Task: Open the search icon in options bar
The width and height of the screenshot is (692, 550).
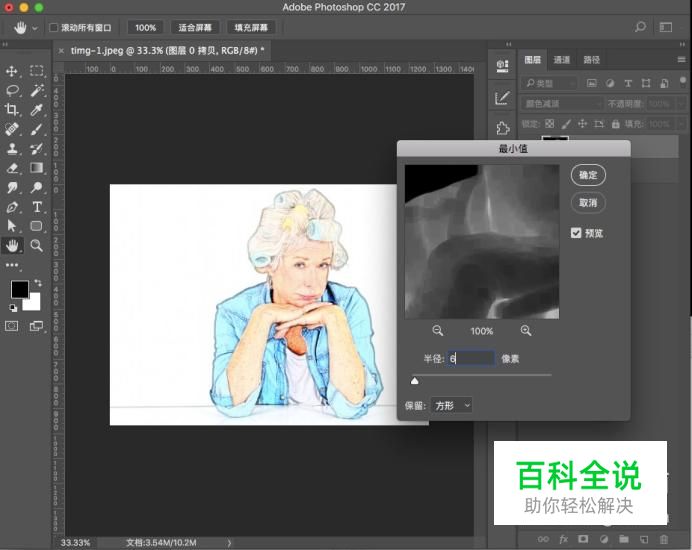Action: pyautogui.click(x=640, y=27)
